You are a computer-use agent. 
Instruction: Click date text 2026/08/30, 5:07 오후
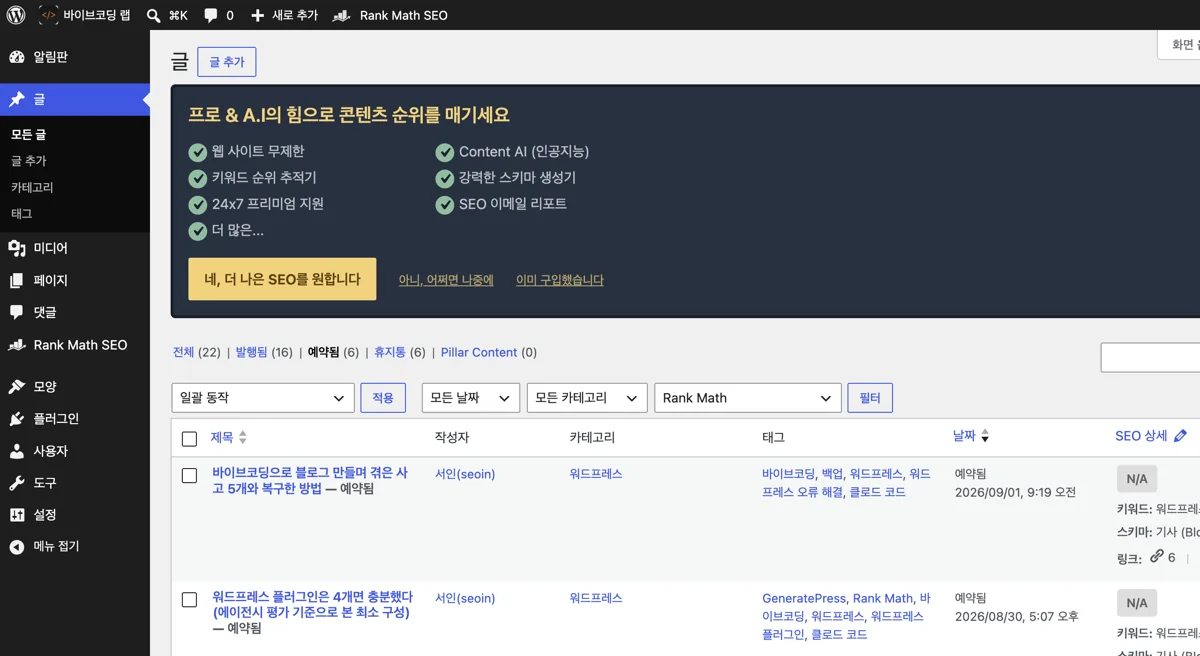click(x=1016, y=616)
